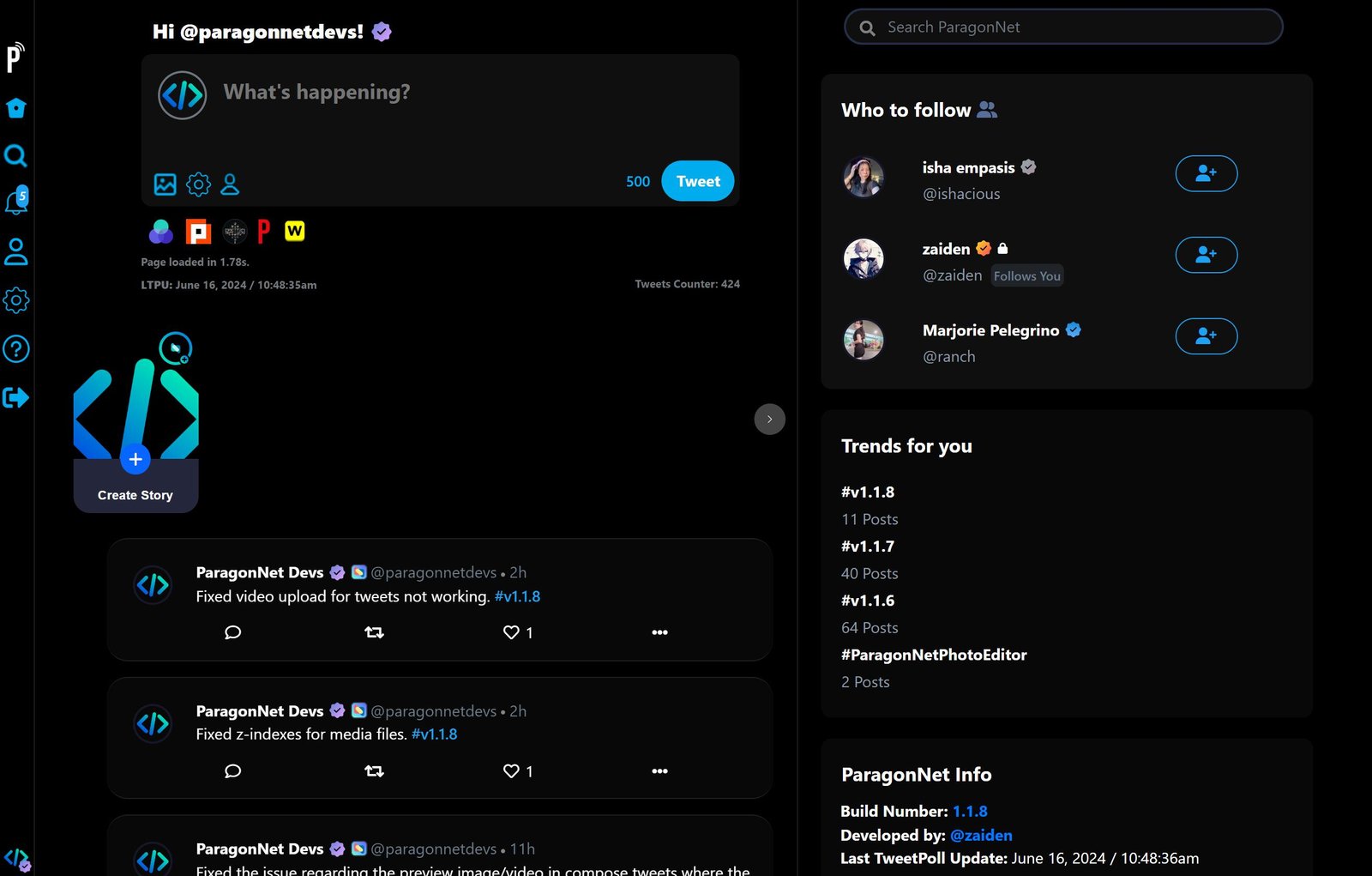Retweet the video upload fix post
The image size is (1372, 876).
[374, 632]
